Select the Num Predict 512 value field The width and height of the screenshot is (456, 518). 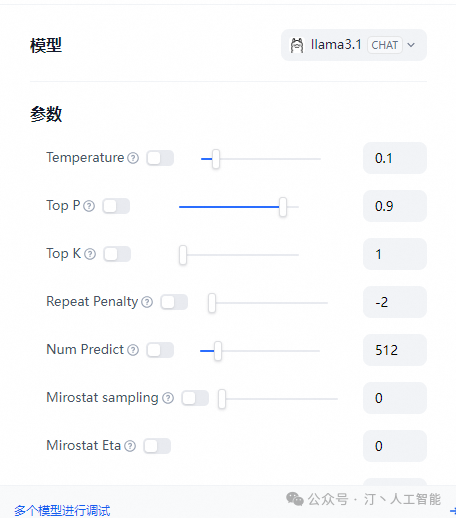[x=395, y=350]
